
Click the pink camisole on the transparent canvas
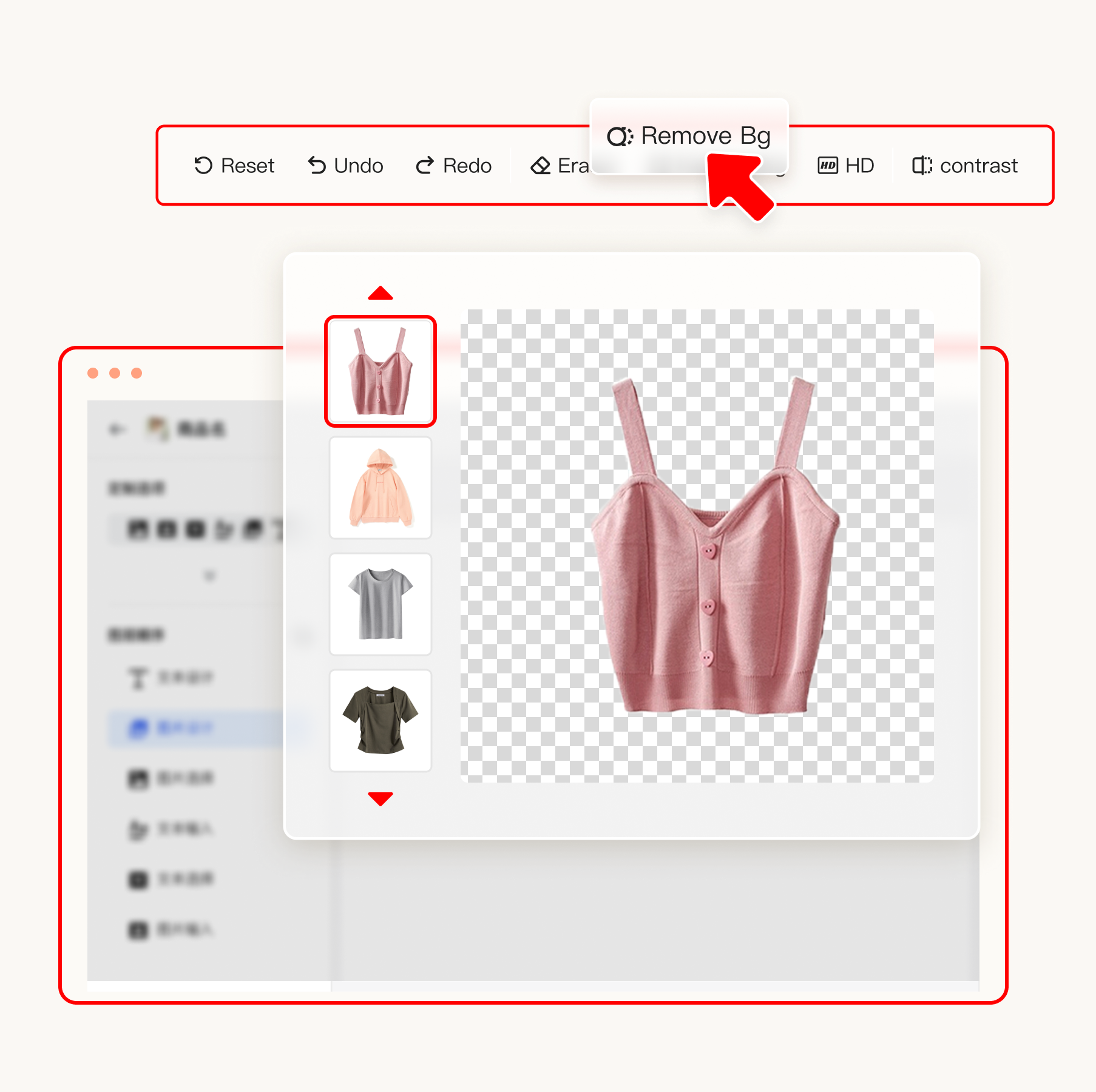(x=715, y=546)
